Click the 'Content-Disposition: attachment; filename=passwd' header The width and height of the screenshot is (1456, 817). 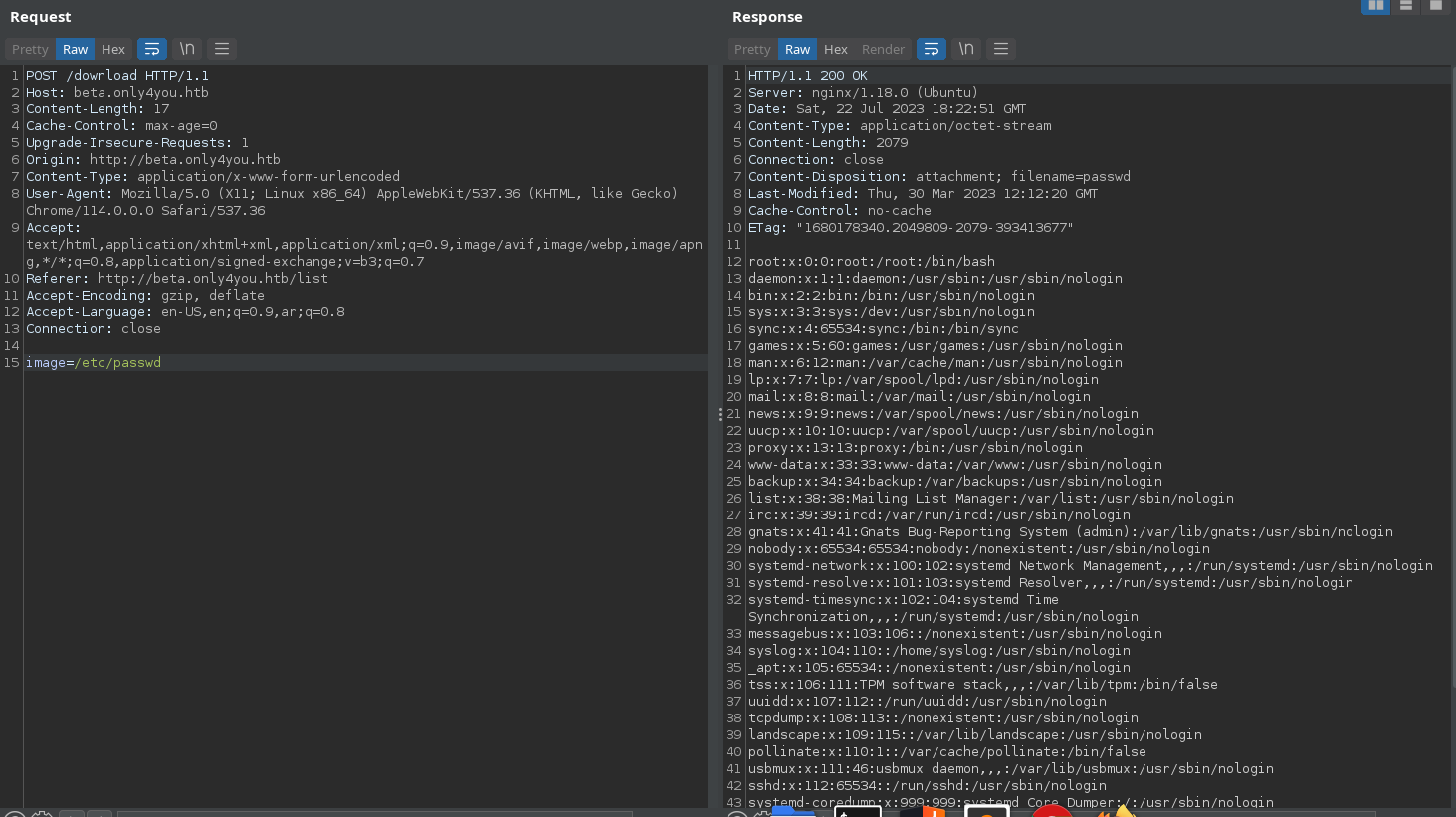coord(939,176)
